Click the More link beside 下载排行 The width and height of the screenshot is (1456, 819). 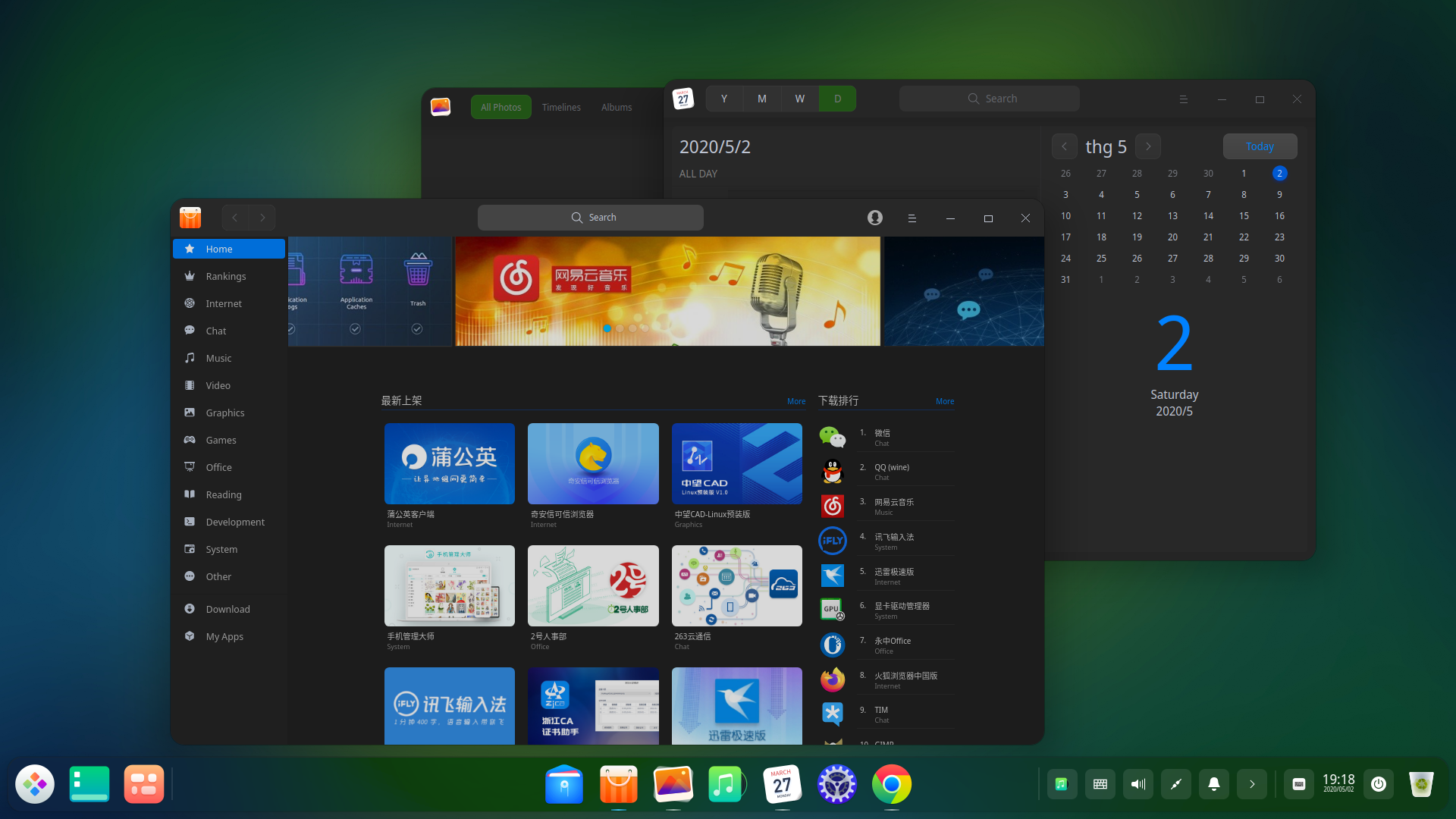(945, 401)
